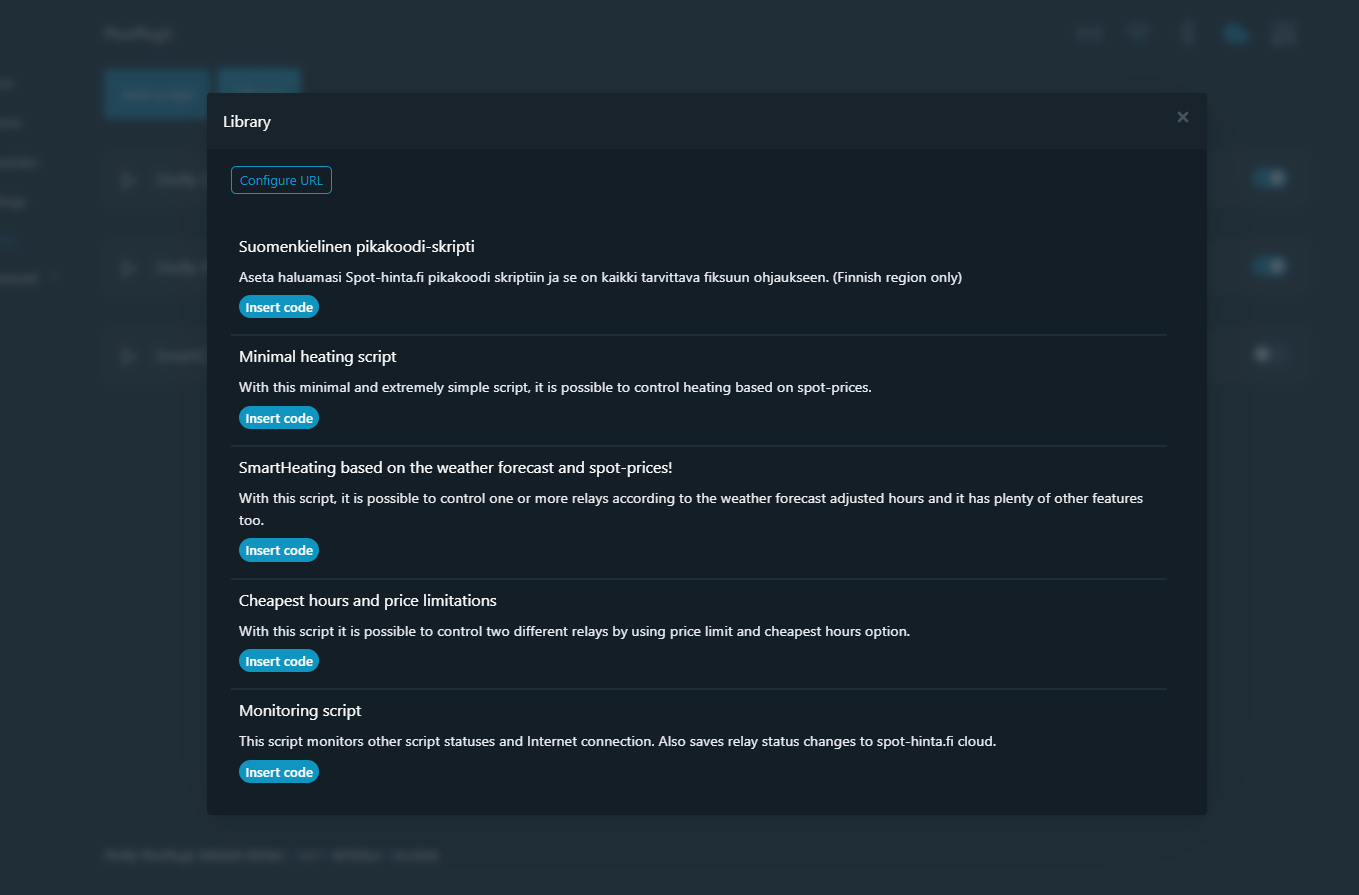Image resolution: width=1359 pixels, height=895 pixels.
Task: Enable the third script row's toggle switch
Action: click(x=1269, y=354)
